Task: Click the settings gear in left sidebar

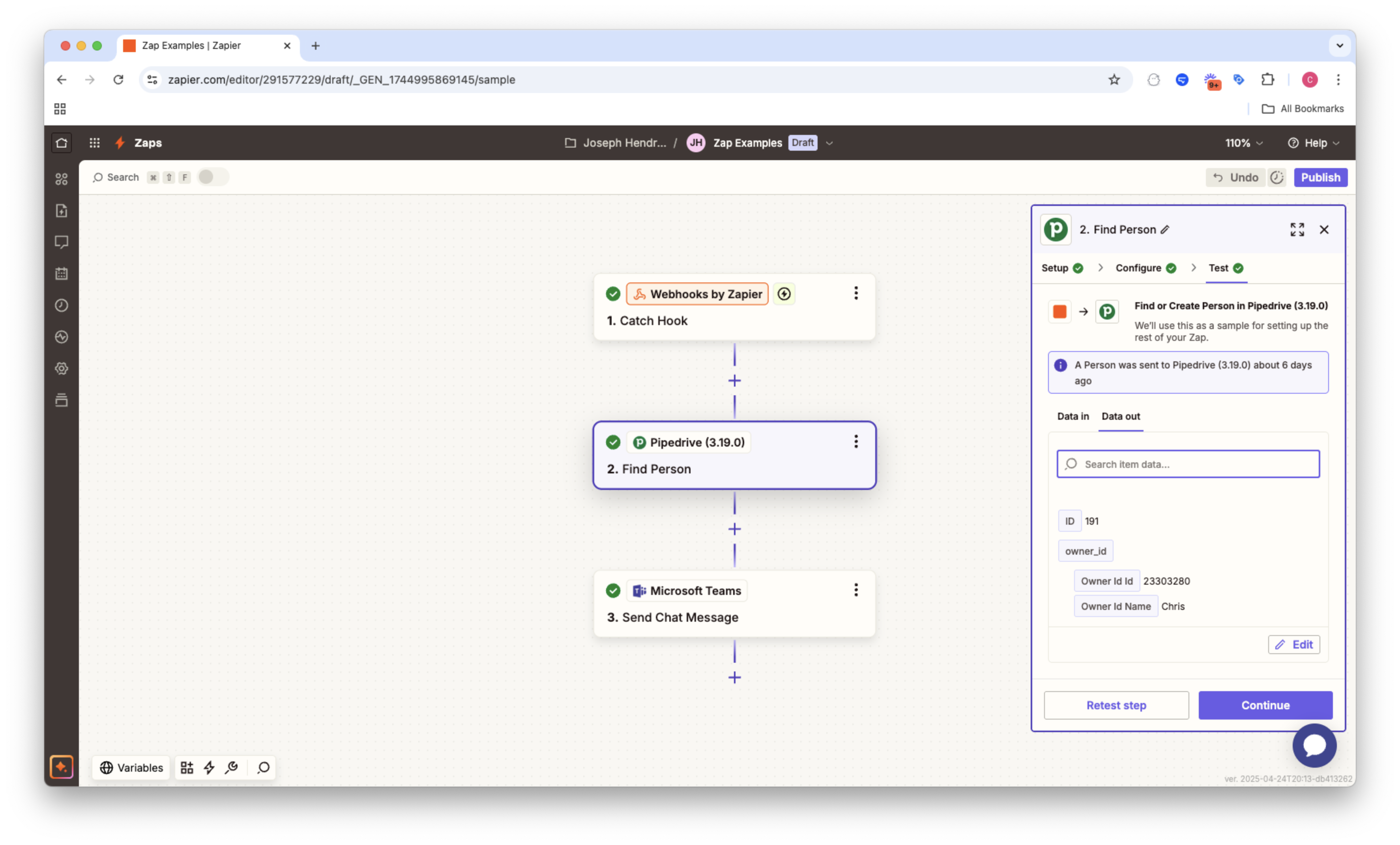Action: point(62,368)
